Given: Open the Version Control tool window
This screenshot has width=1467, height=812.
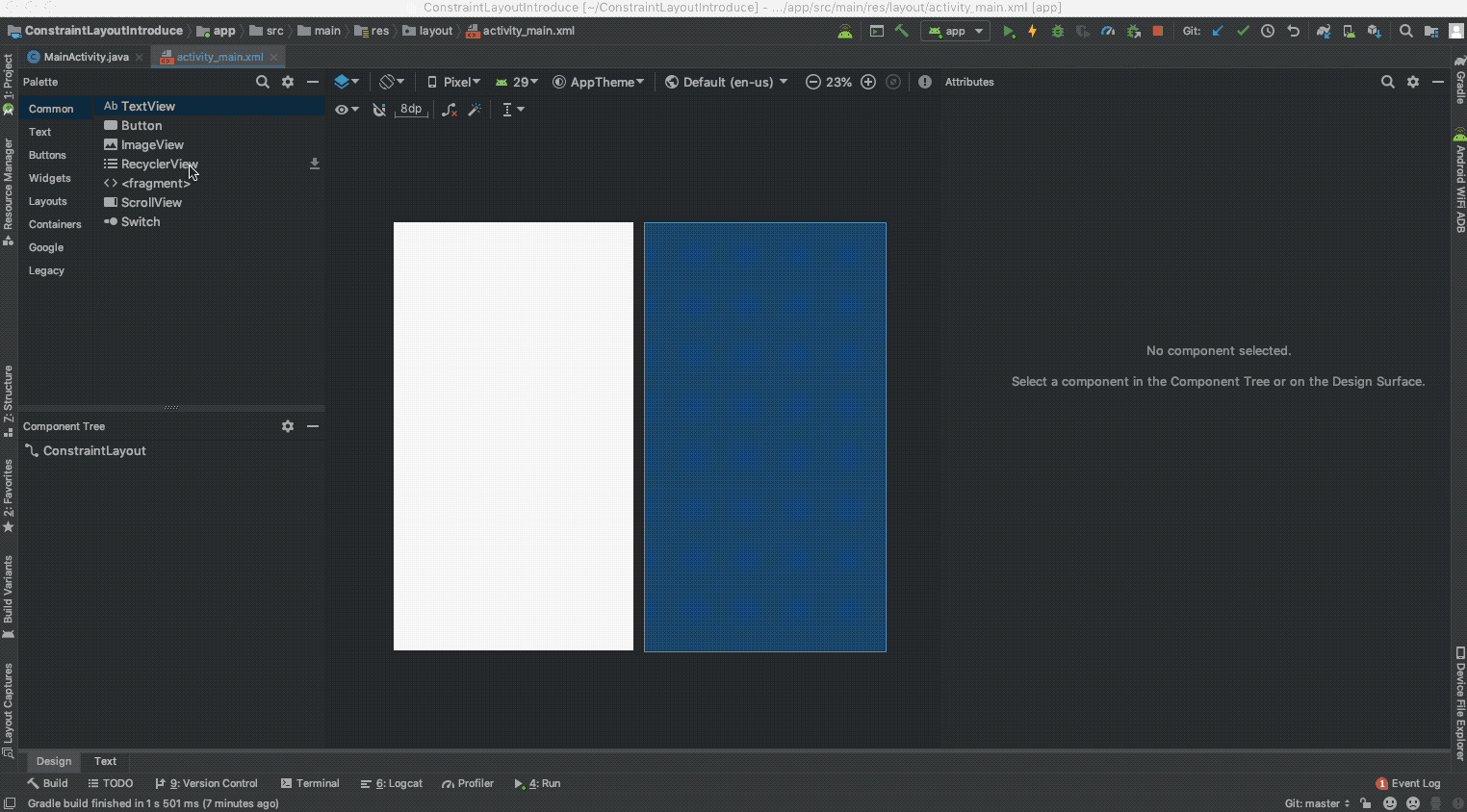Looking at the screenshot, I should [206, 783].
